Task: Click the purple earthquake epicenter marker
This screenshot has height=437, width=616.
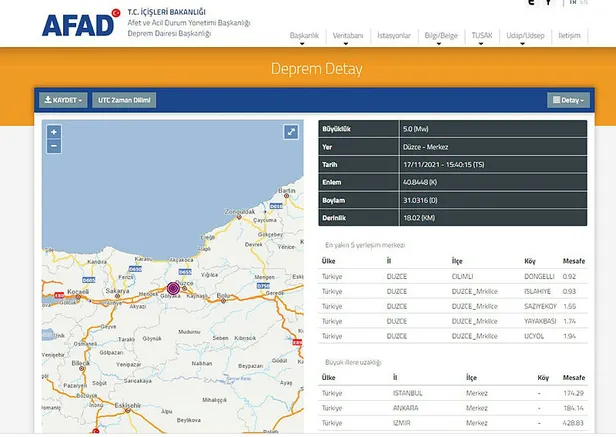Action: [173, 288]
